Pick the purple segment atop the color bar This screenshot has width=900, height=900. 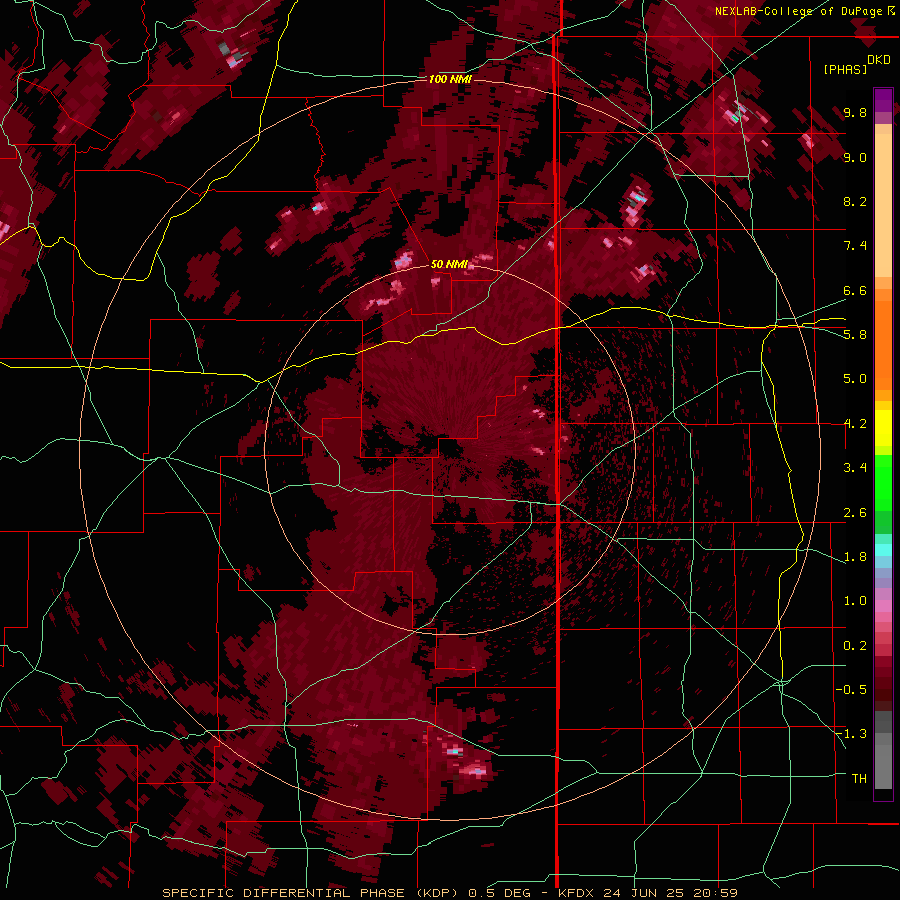[883, 100]
